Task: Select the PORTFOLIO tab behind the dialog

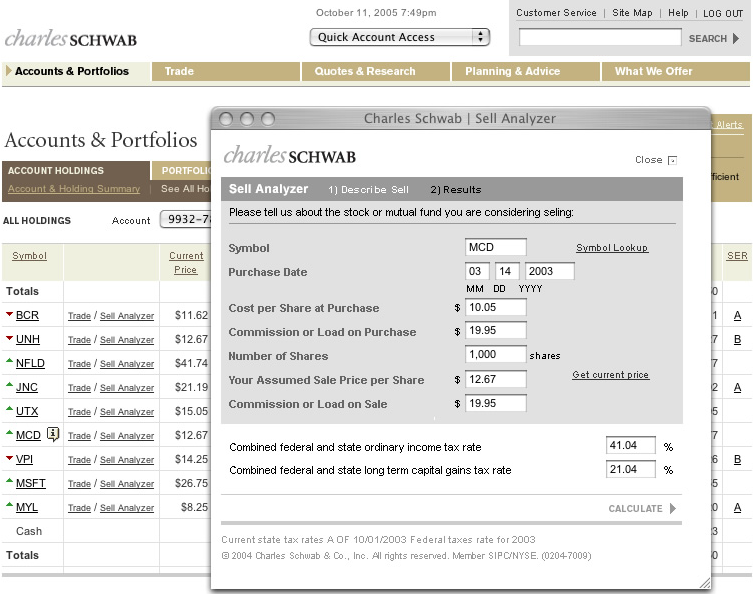Action: coord(182,171)
